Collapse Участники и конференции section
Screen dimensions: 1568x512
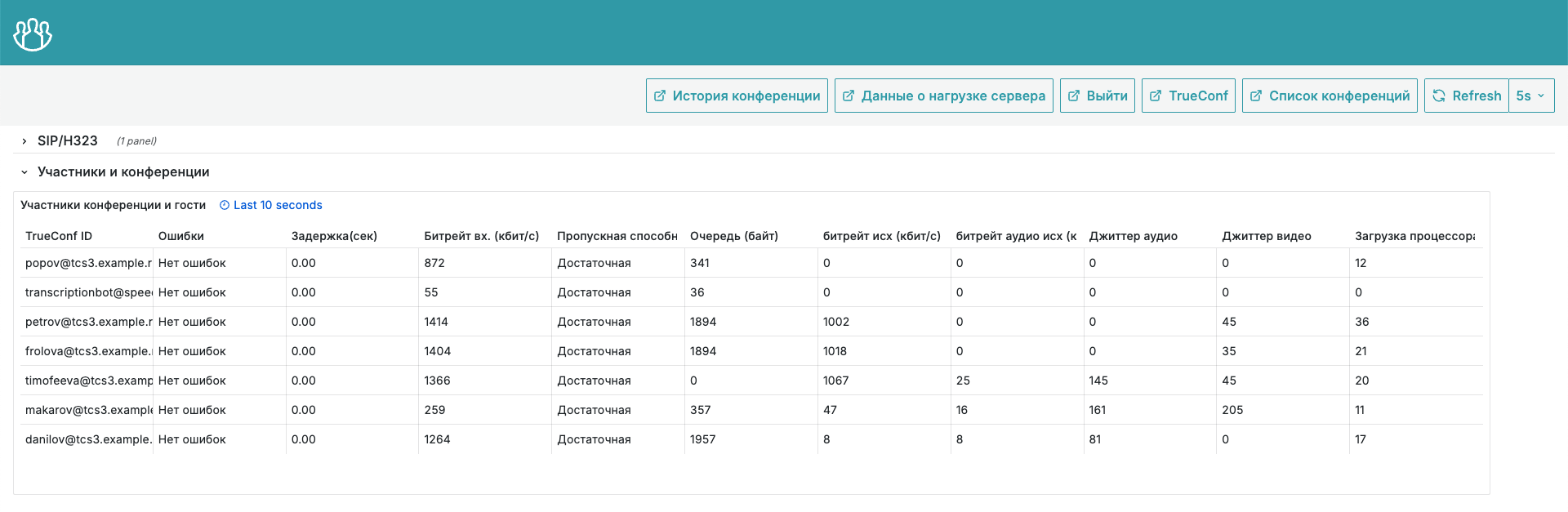[123, 171]
